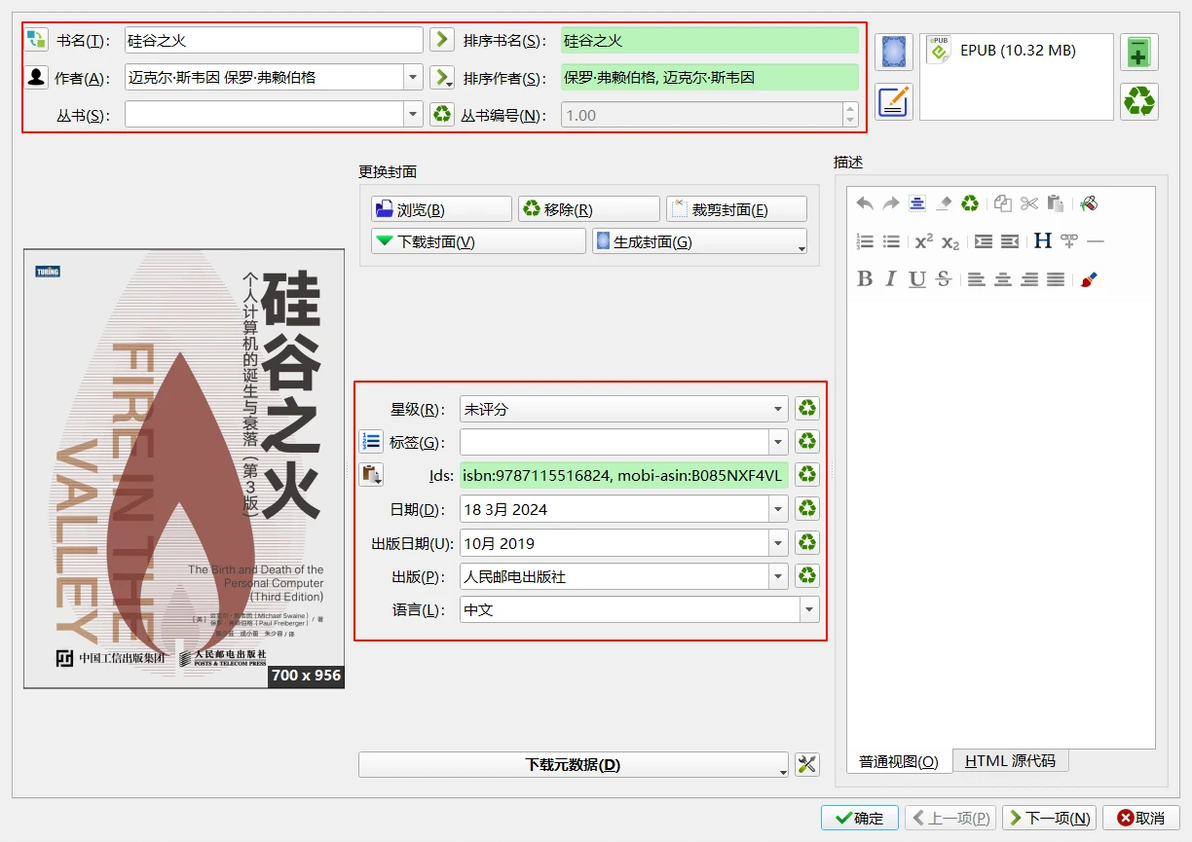Image resolution: width=1192 pixels, height=842 pixels.
Task: Click the green arrow next to 书名 field
Action: [442, 39]
